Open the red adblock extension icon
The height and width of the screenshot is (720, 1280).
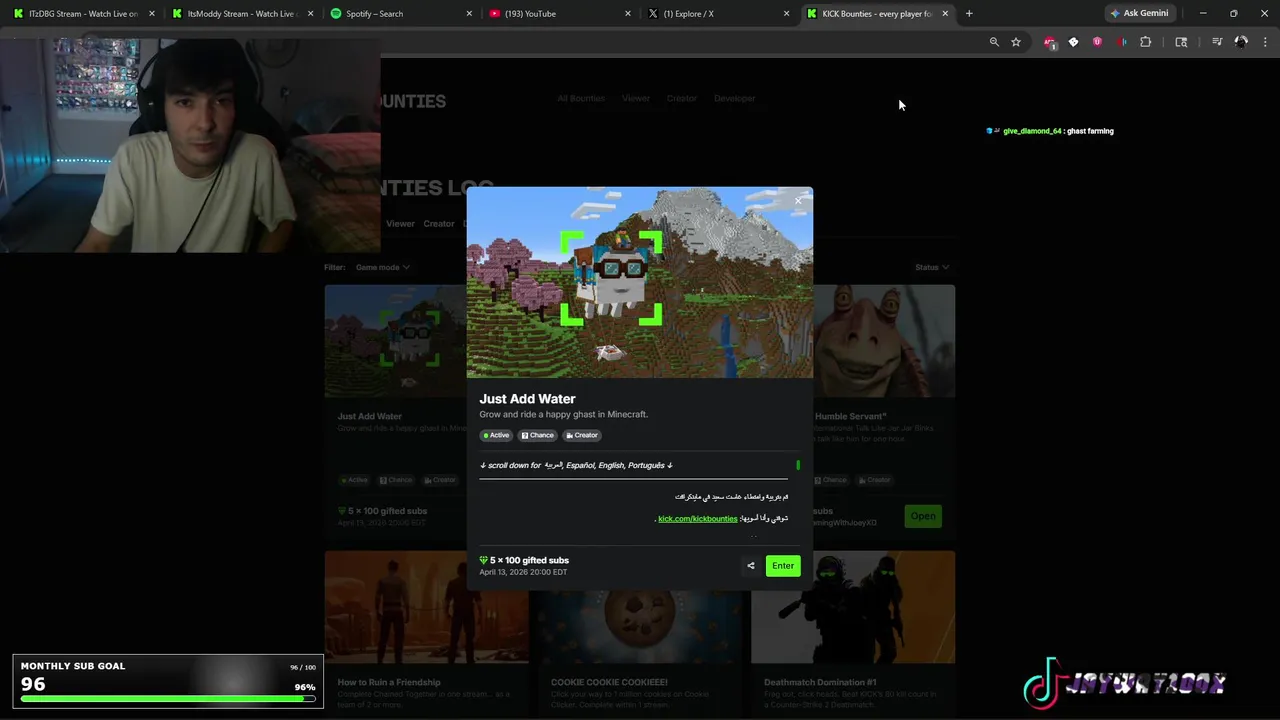point(1049,42)
